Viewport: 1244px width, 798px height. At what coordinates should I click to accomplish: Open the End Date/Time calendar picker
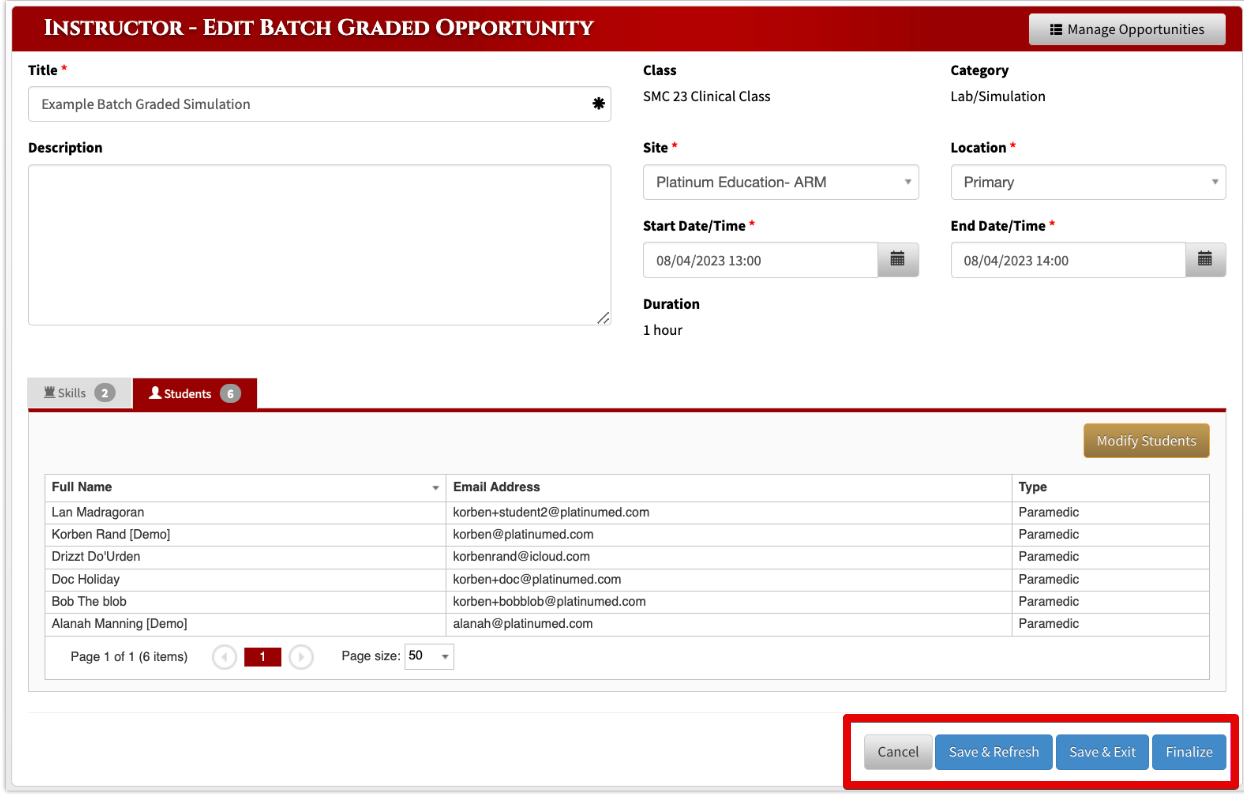1205,260
